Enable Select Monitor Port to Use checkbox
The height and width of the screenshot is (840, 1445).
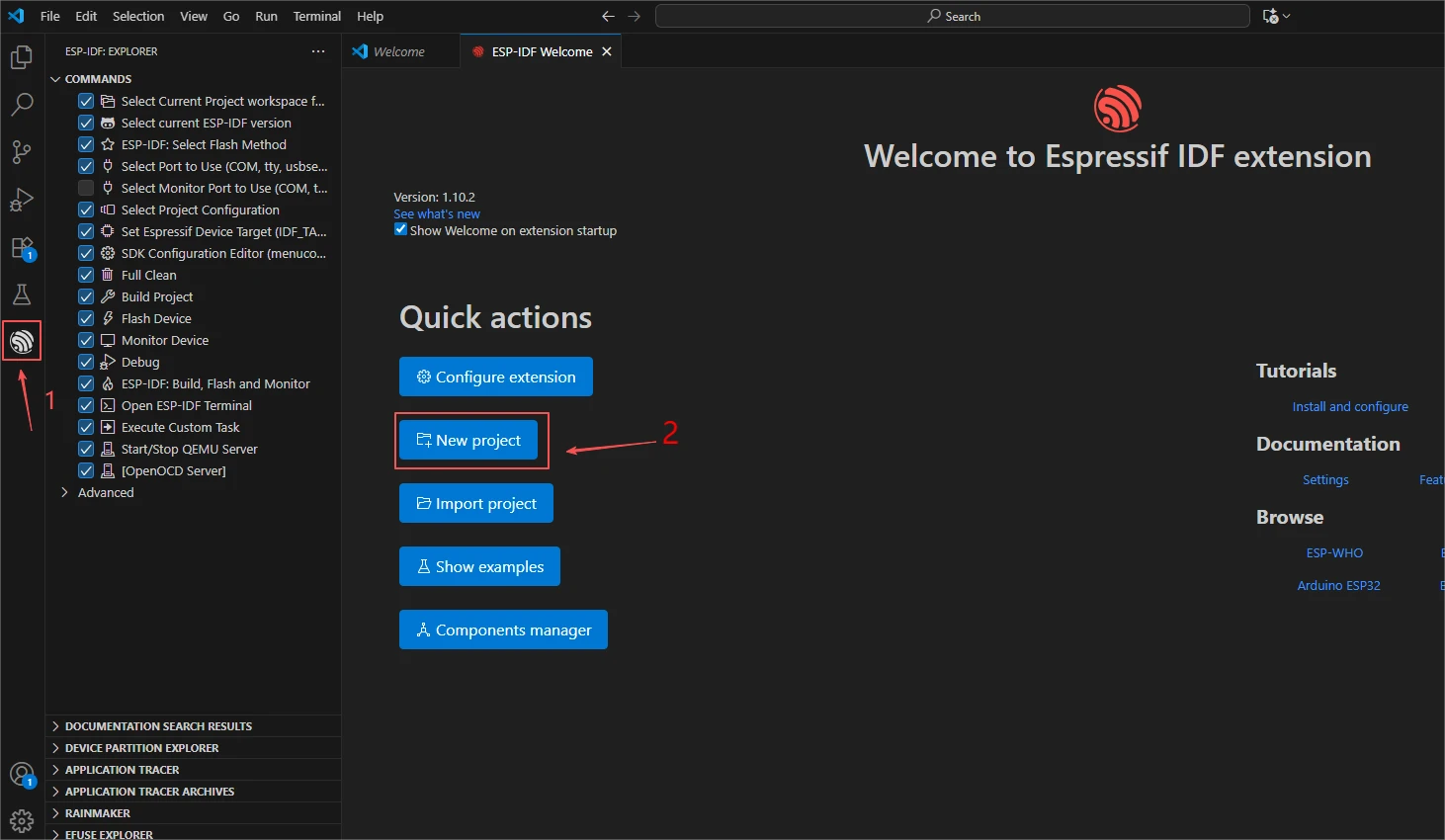click(86, 188)
